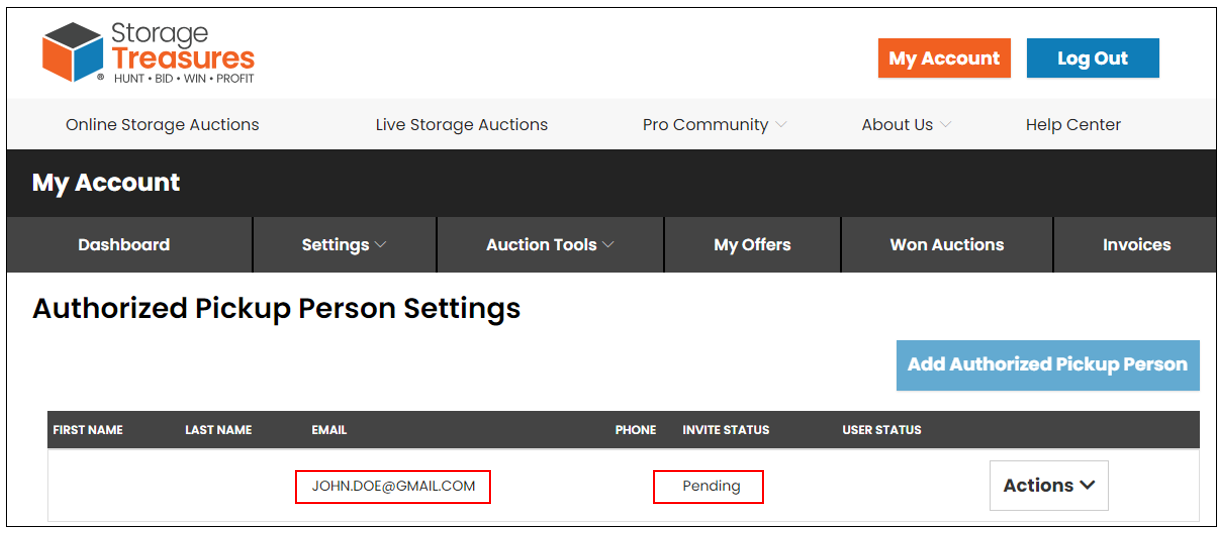Click Add Authorized Pickup Person button
Screen dimensions: 1227x534
point(1047,365)
